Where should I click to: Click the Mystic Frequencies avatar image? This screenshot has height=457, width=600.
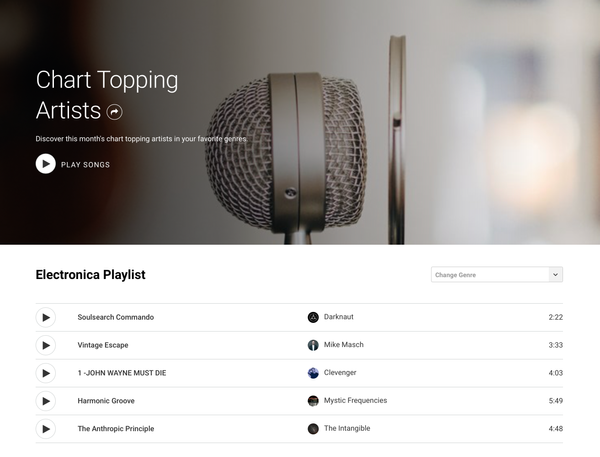tap(313, 401)
